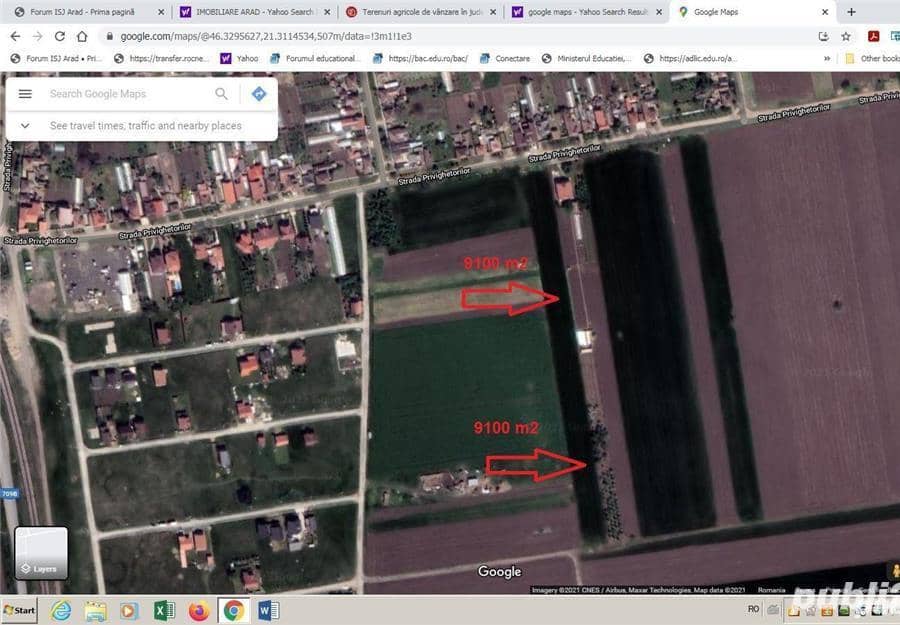900x625 pixels.
Task: Click the browser back arrow
Action: (x=14, y=36)
